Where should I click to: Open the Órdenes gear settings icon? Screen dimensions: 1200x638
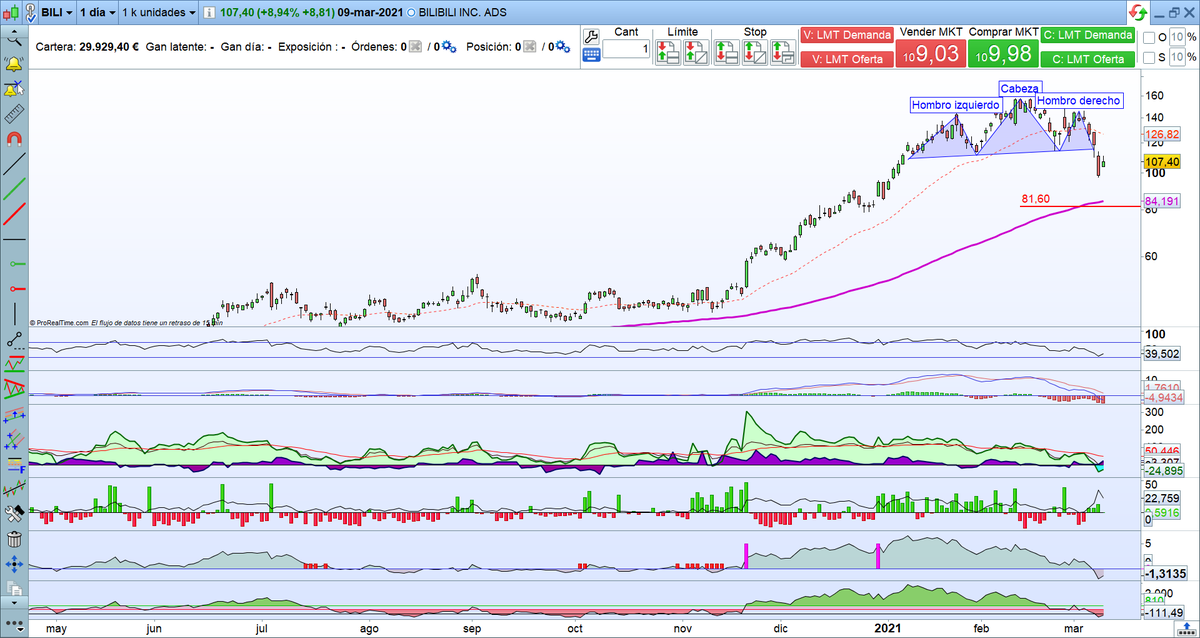[x=448, y=47]
